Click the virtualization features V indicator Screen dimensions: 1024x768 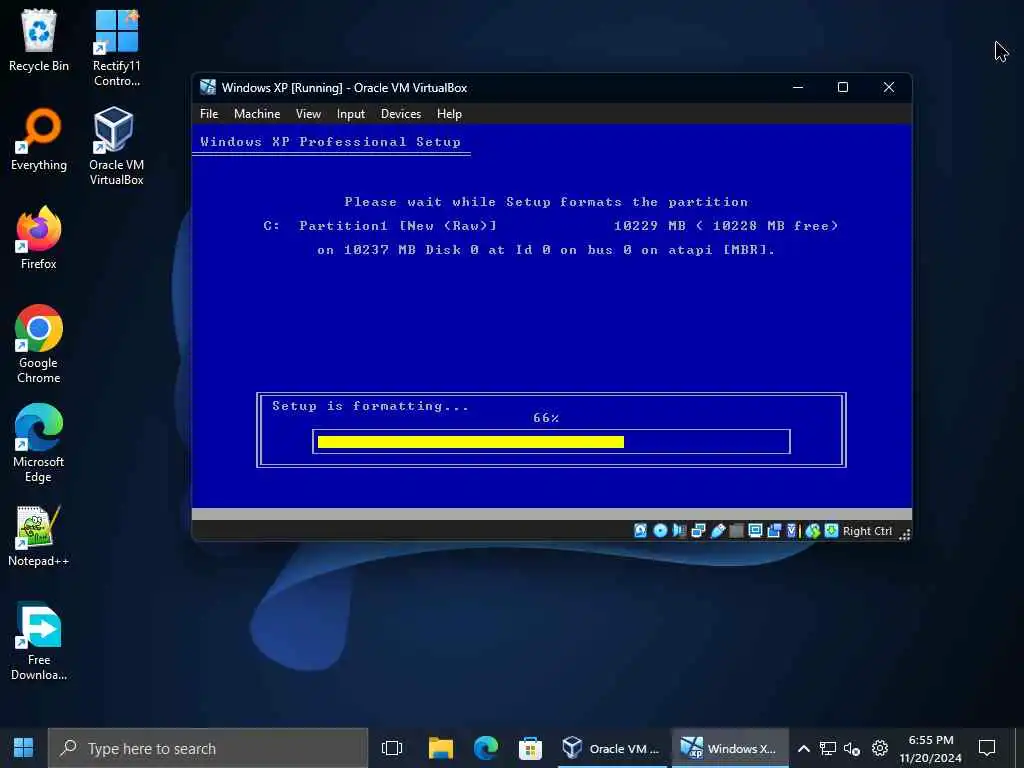792,530
